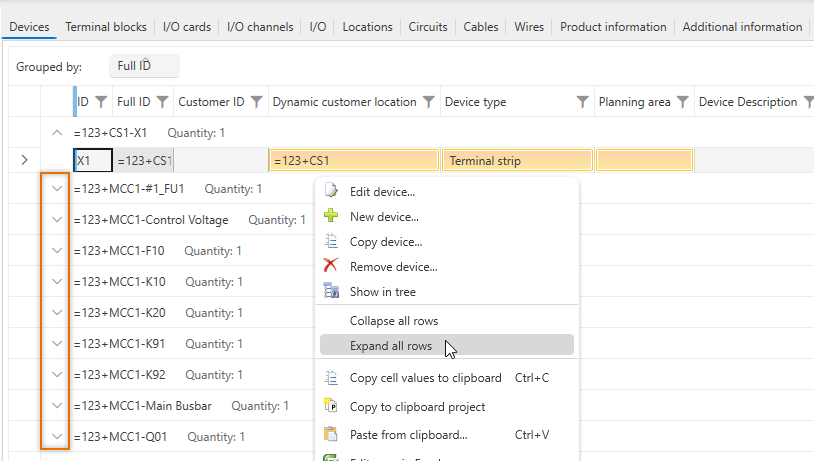Image resolution: width=814 pixels, height=461 pixels.
Task: Click the Show in tree icon
Action: pyautogui.click(x=331, y=291)
